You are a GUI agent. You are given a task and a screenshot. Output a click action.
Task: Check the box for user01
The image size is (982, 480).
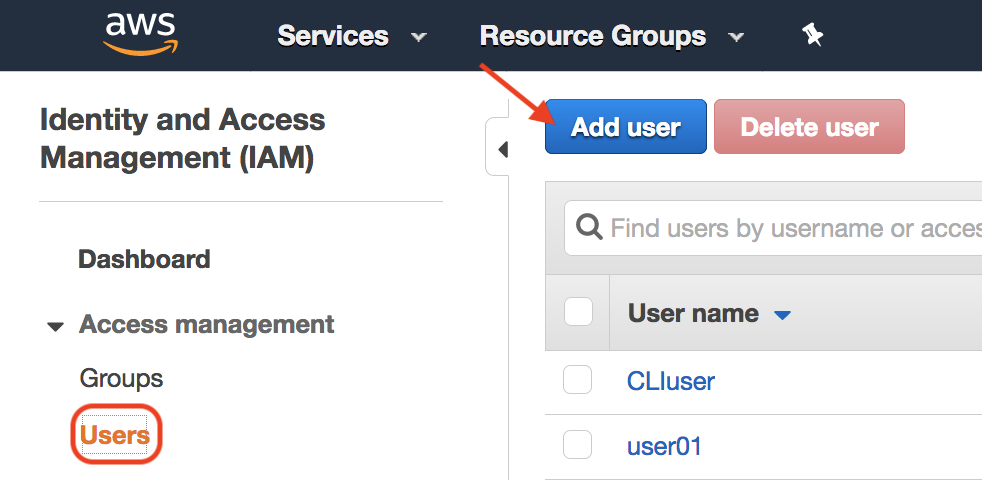click(x=577, y=445)
